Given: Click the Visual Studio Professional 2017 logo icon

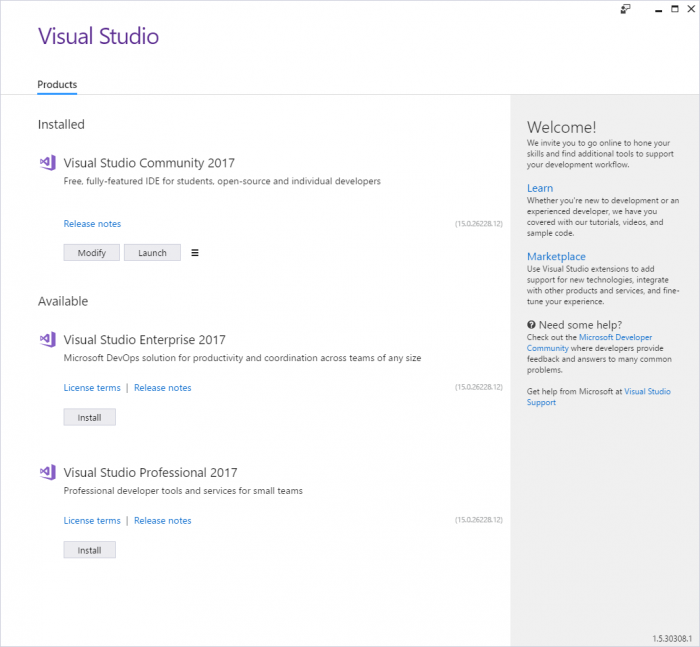Looking at the screenshot, I should coord(48,472).
